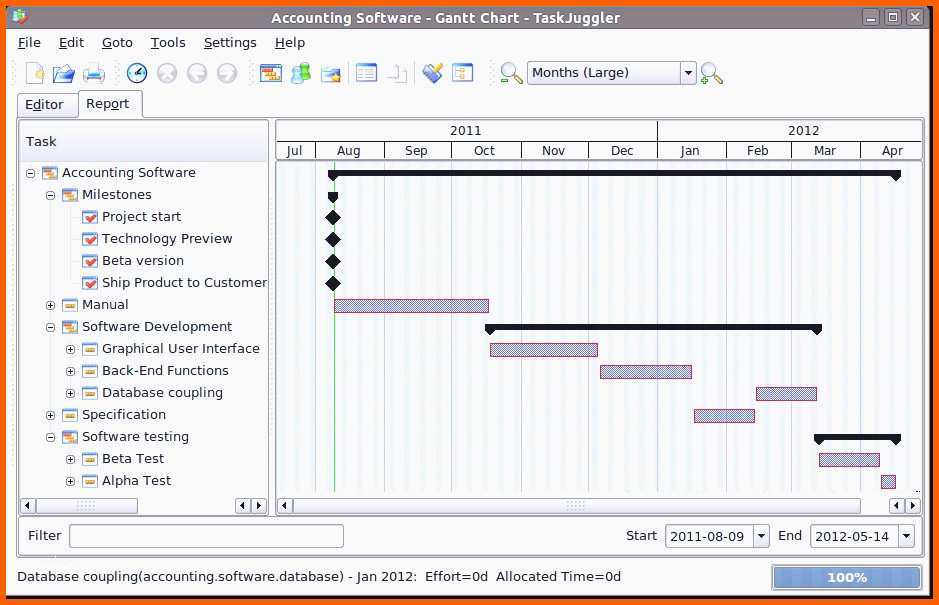Open the End date dropdown arrow
The height and width of the screenshot is (605, 939).
(x=906, y=536)
